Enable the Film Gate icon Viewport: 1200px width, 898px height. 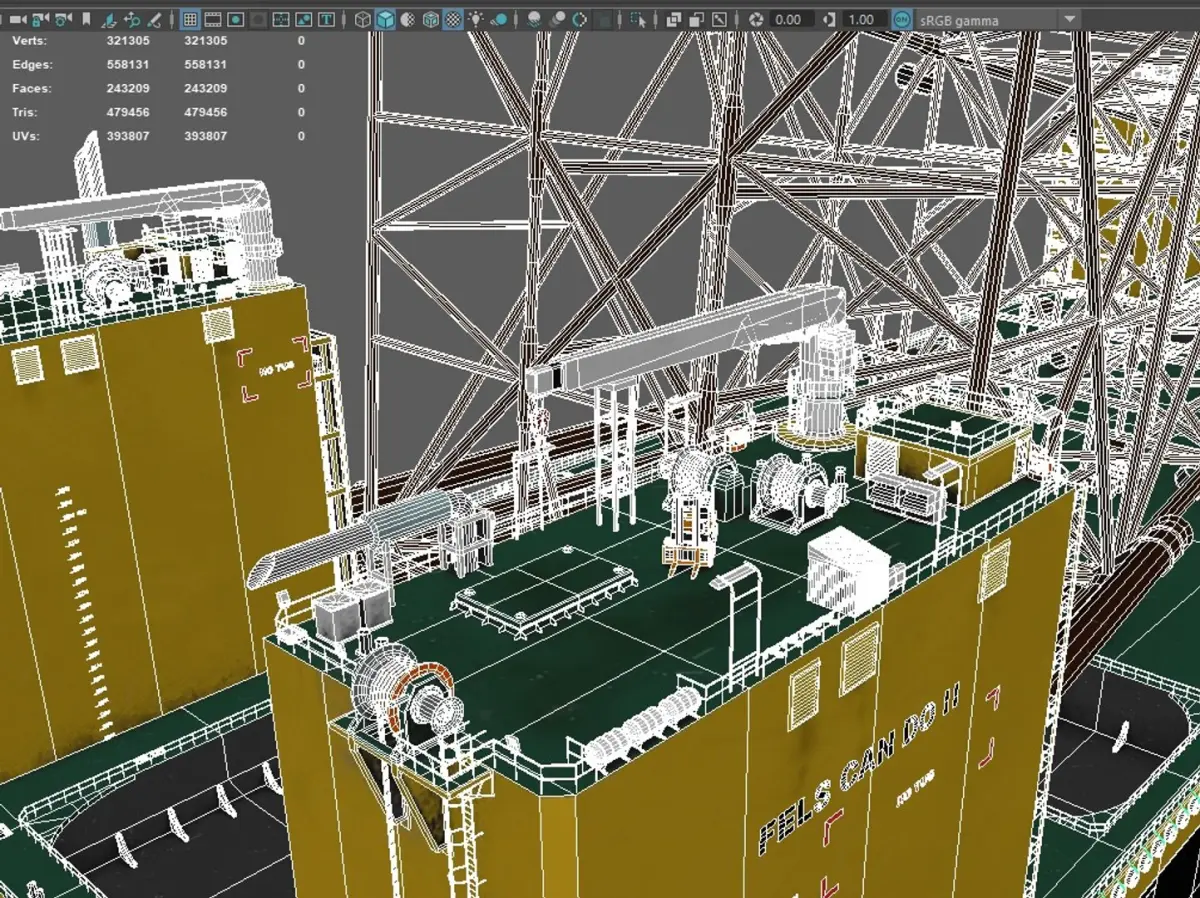coord(212,19)
